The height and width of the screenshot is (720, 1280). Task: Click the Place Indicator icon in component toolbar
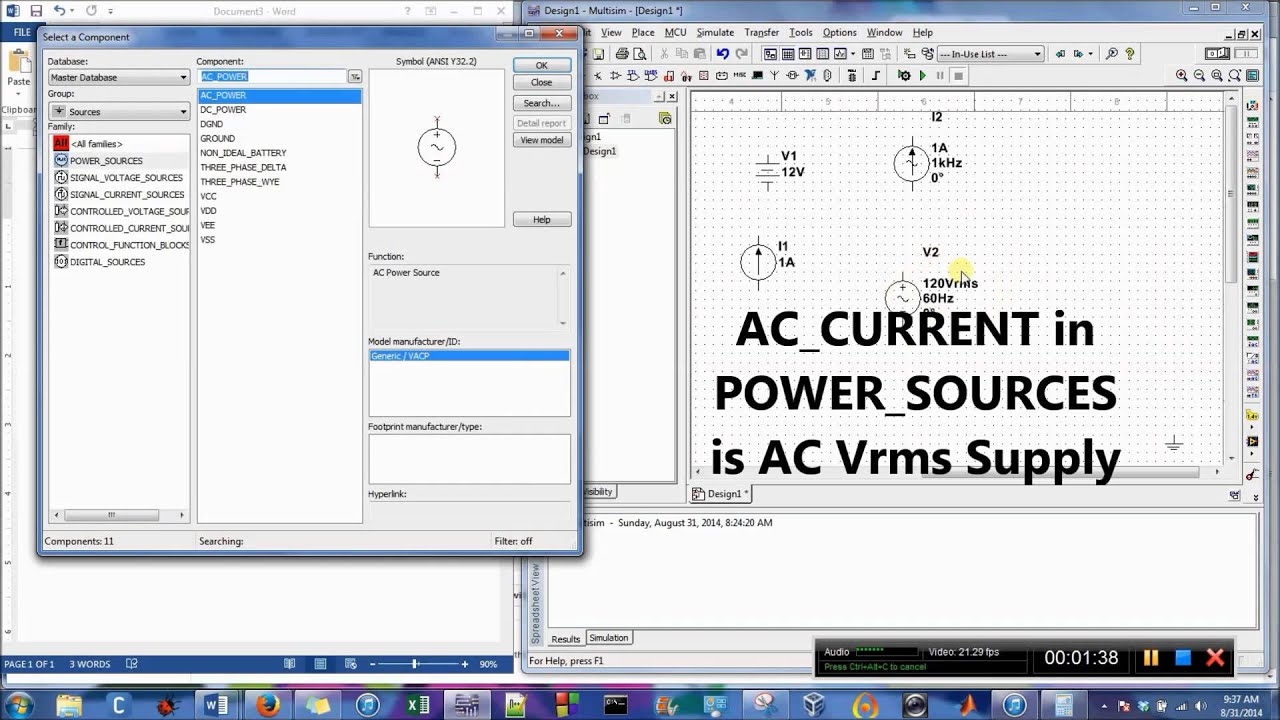coord(704,75)
